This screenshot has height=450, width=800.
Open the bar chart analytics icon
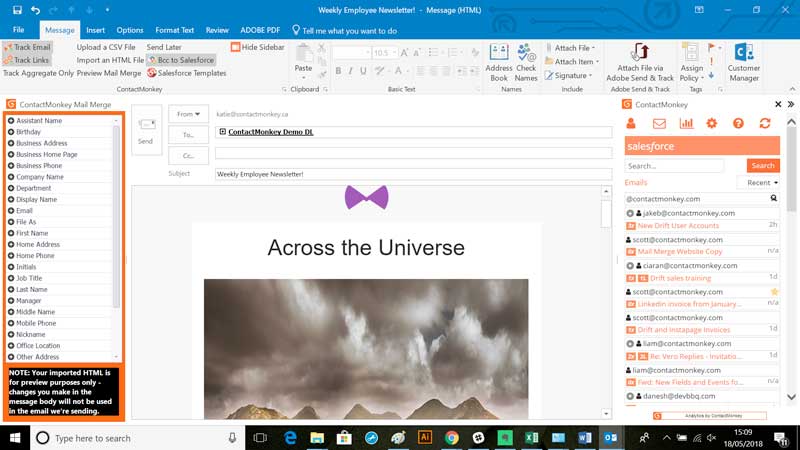click(686, 123)
